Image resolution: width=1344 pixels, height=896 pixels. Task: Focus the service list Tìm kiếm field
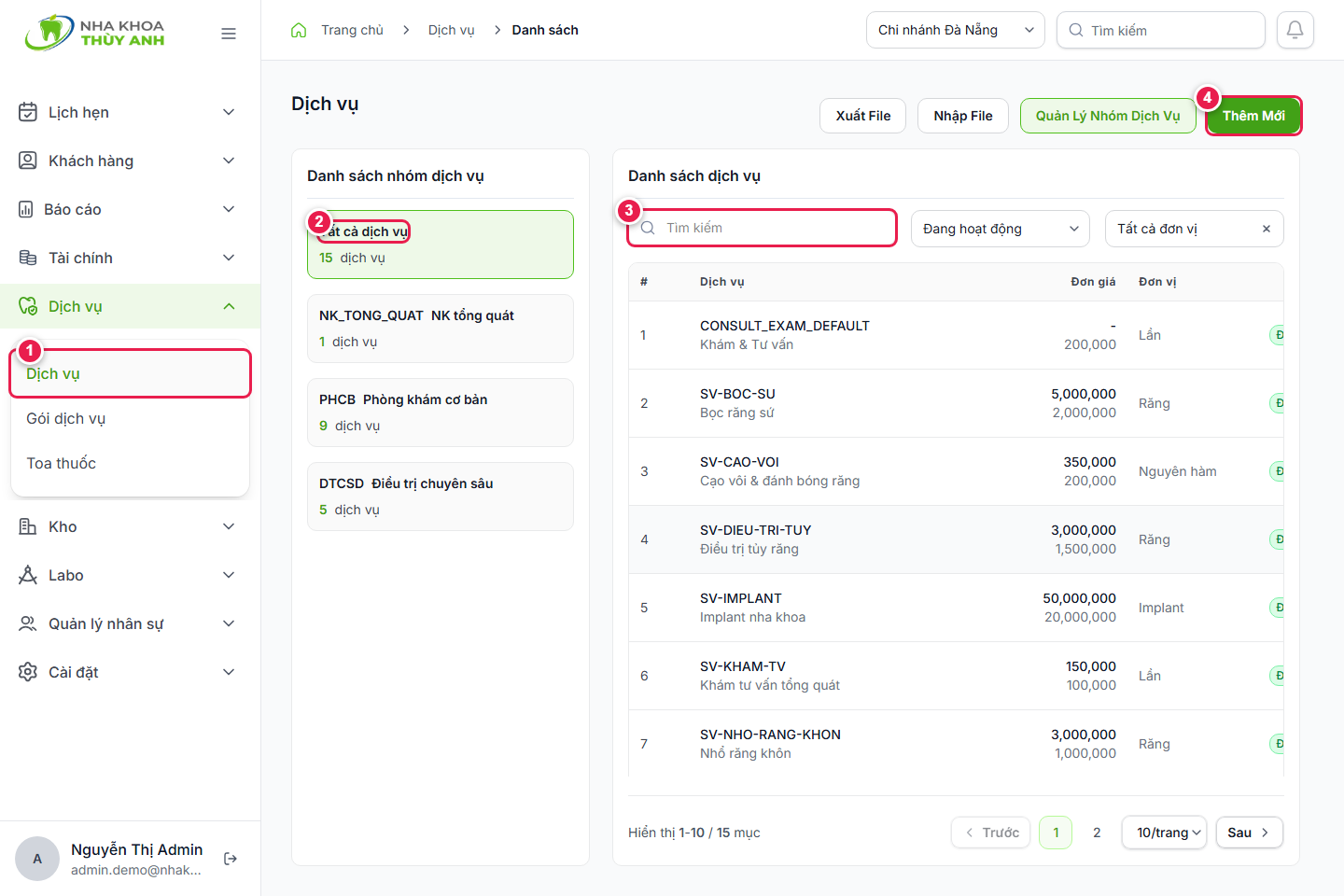tap(763, 228)
